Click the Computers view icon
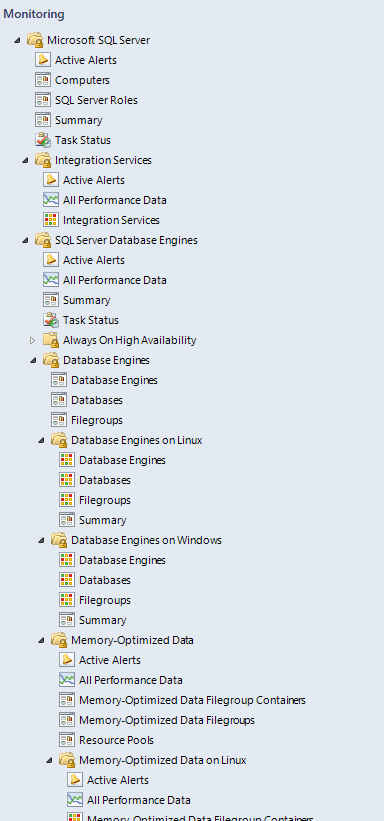Screen dimensions: 384x821 [x=43, y=80]
